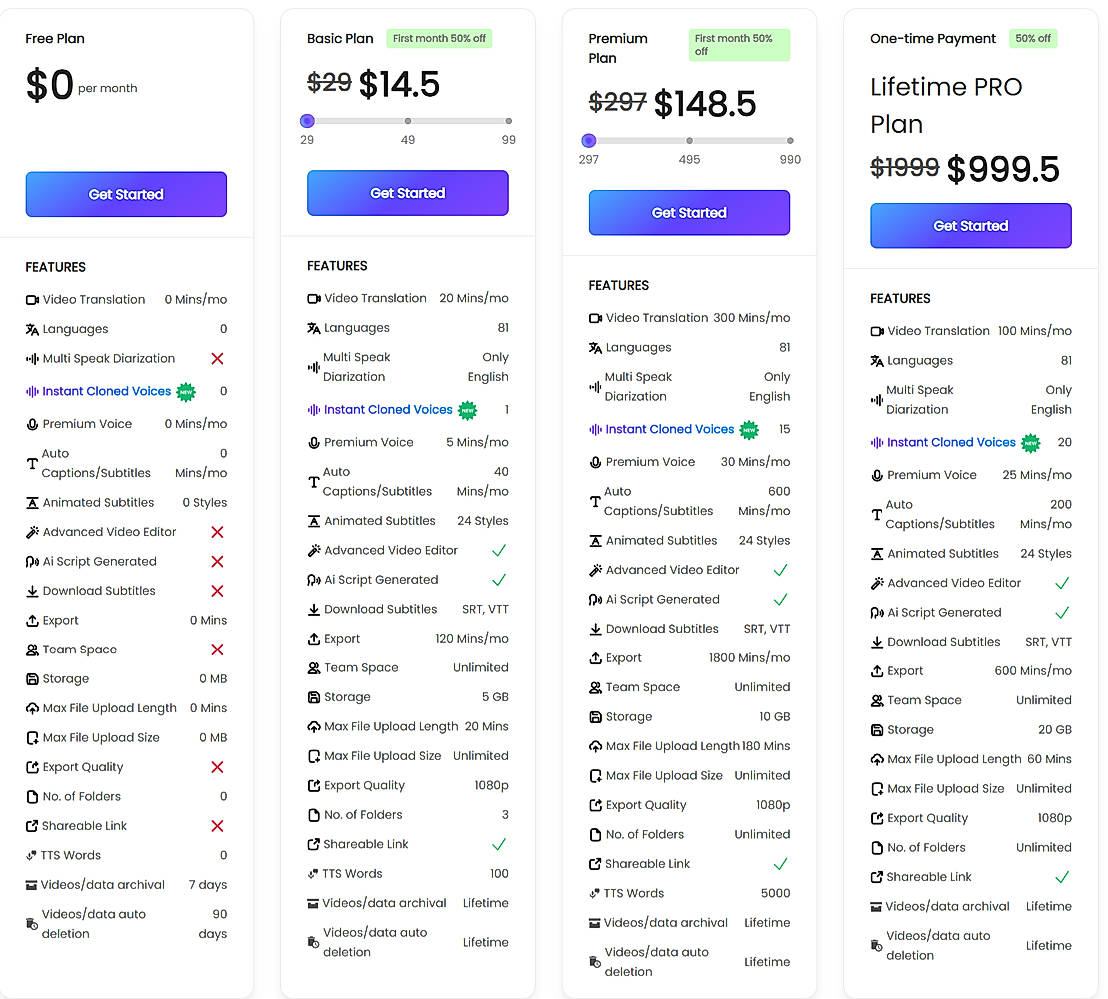Open Instant Cloned Voices link in Free Plan
This screenshot has height=999, width=1108.
tap(107, 391)
